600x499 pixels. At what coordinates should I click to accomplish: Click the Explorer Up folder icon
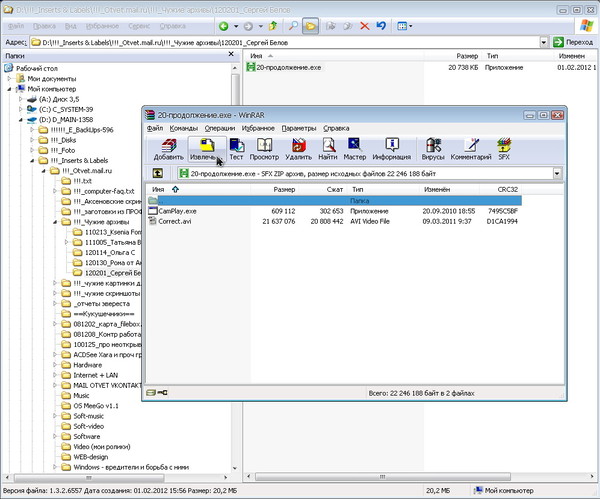273,26
